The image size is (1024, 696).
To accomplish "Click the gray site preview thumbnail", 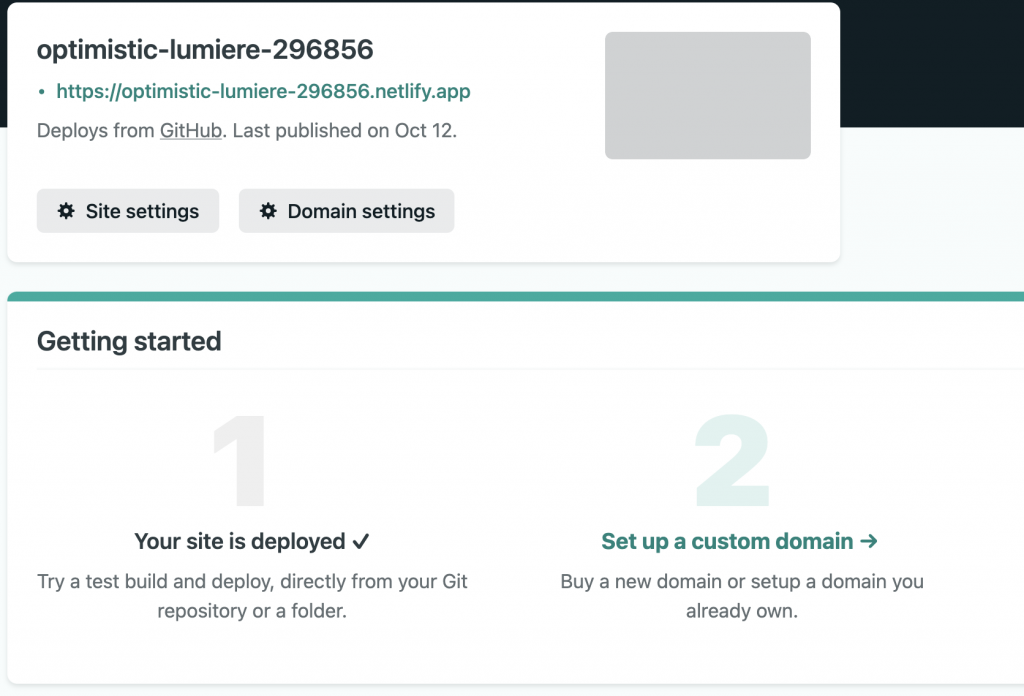I will 708,95.
